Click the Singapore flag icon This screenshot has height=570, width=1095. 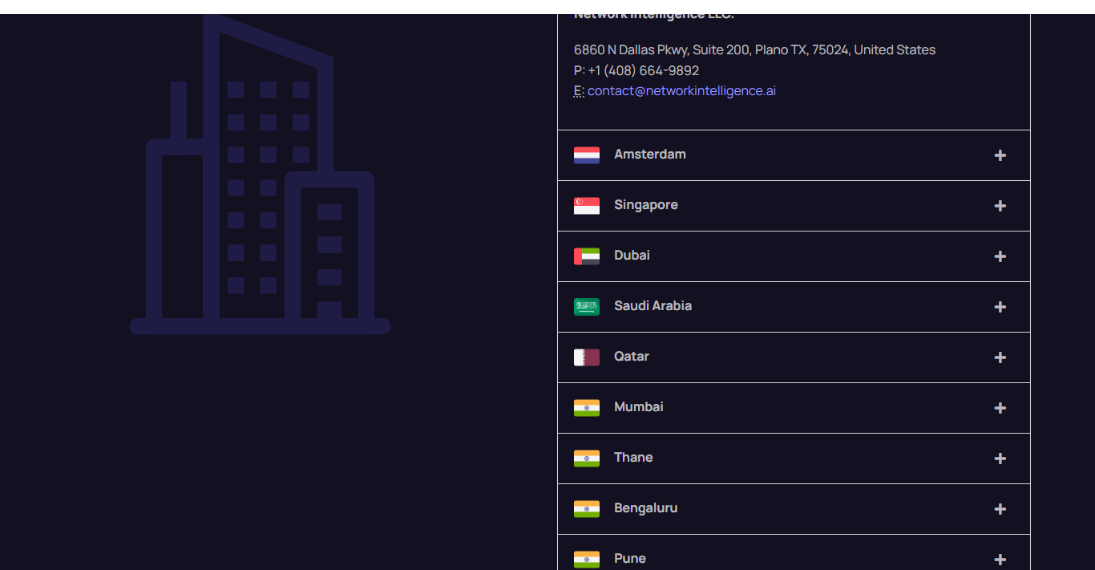click(x=587, y=206)
